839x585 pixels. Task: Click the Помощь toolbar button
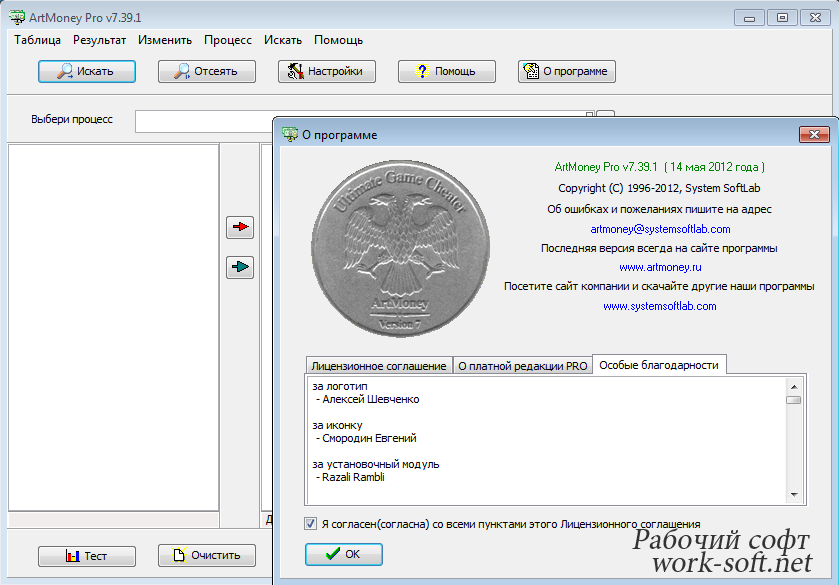coord(447,71)
